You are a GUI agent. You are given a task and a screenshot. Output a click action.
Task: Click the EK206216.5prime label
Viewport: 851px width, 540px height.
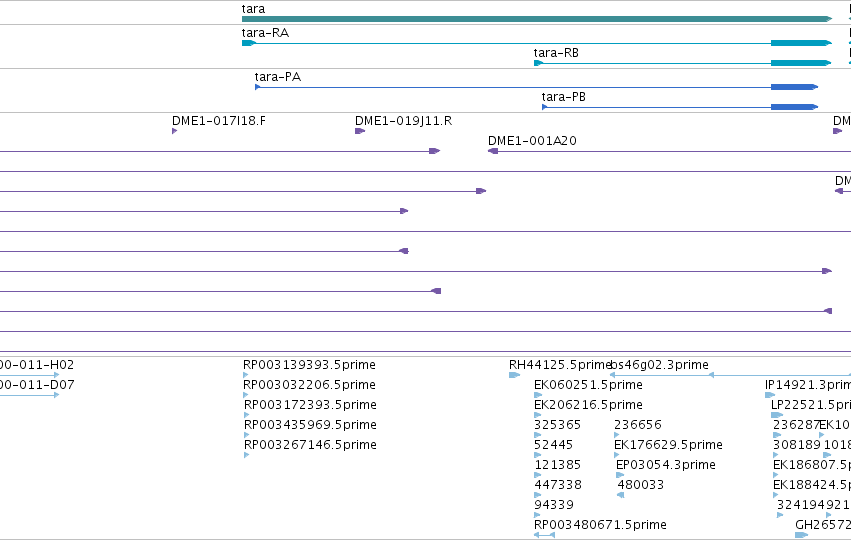click(x=588, y=405)
